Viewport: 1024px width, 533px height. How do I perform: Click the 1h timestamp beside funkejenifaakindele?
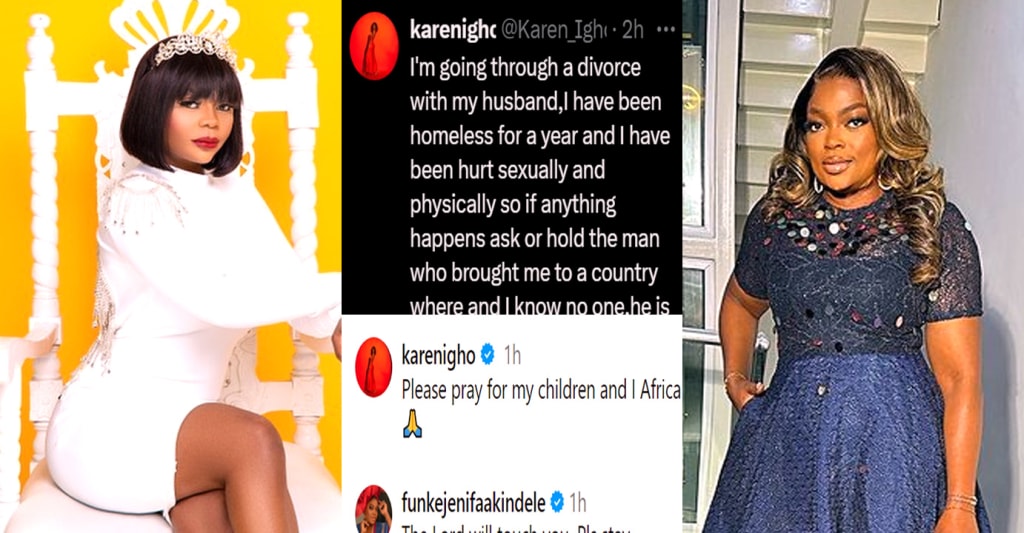pyautogui.click(x=577, y=503)
